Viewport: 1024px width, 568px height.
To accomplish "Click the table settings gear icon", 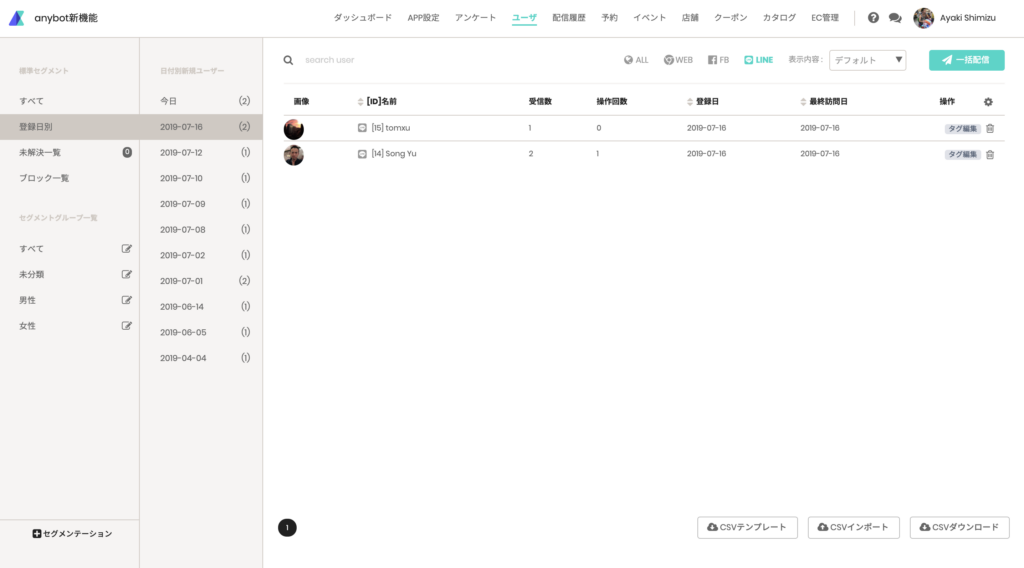I will click(x=988, y=102).
